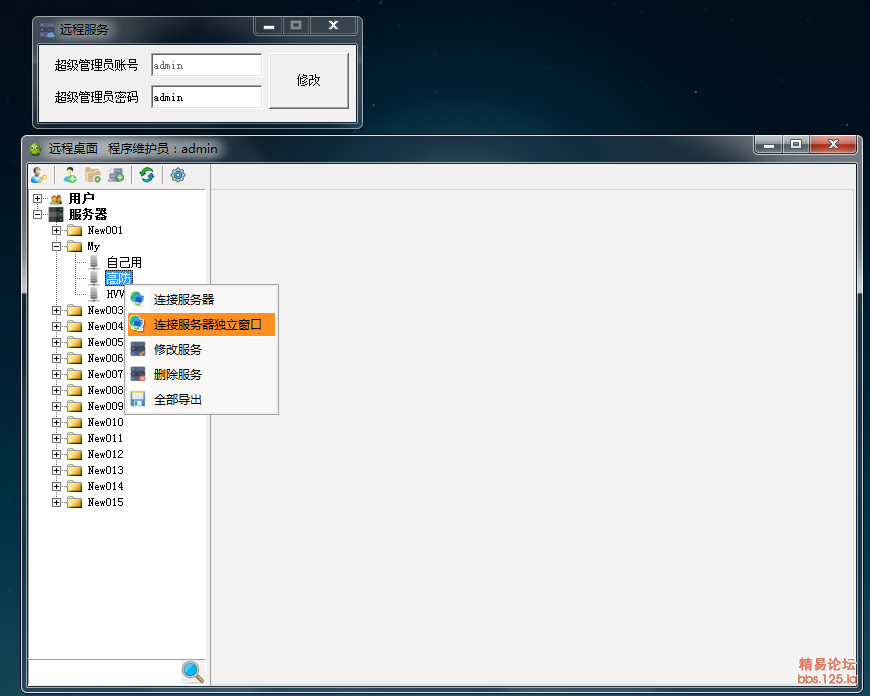Select the 高防 server entry
The width and height of the screenshot is (870, 696).
pos(119,278)
